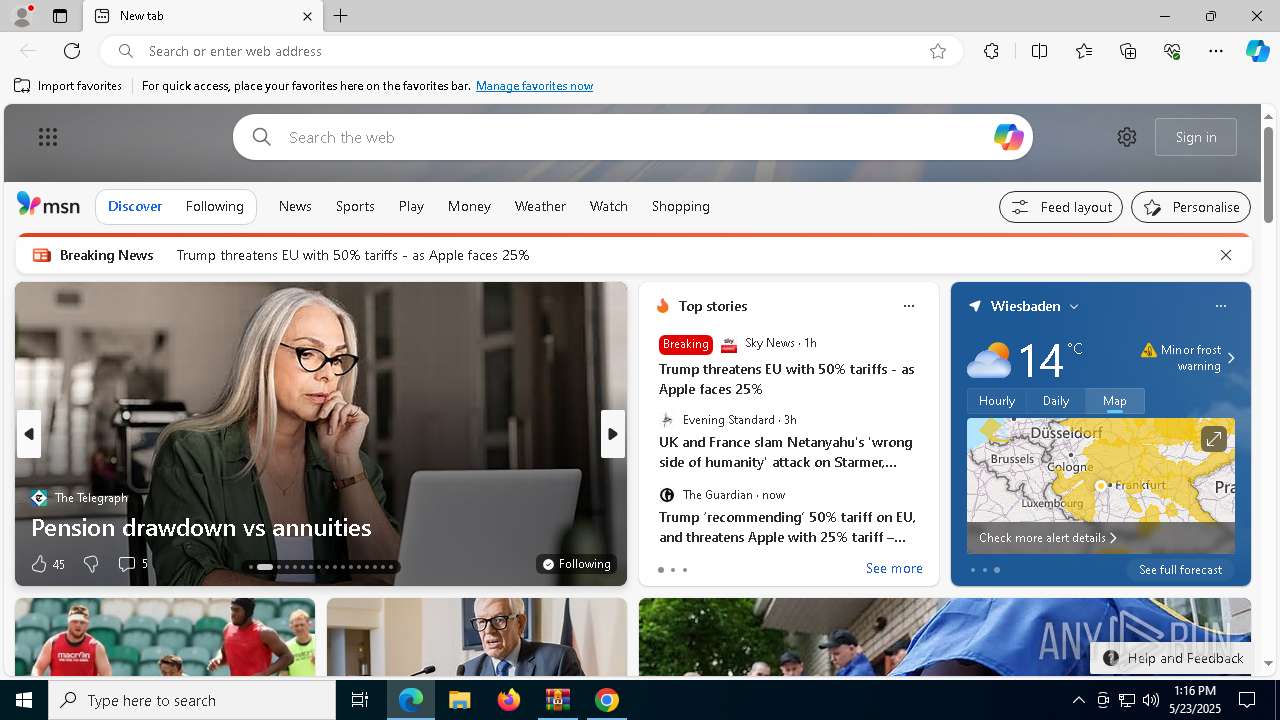Go to MSN home via logo
1280x720 pixels.
coord(48,205)
